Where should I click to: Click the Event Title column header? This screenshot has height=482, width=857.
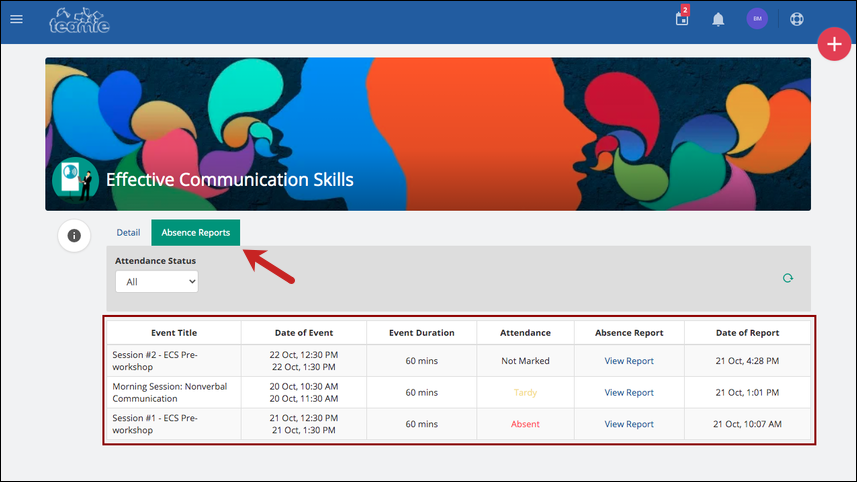click(174, 333)
